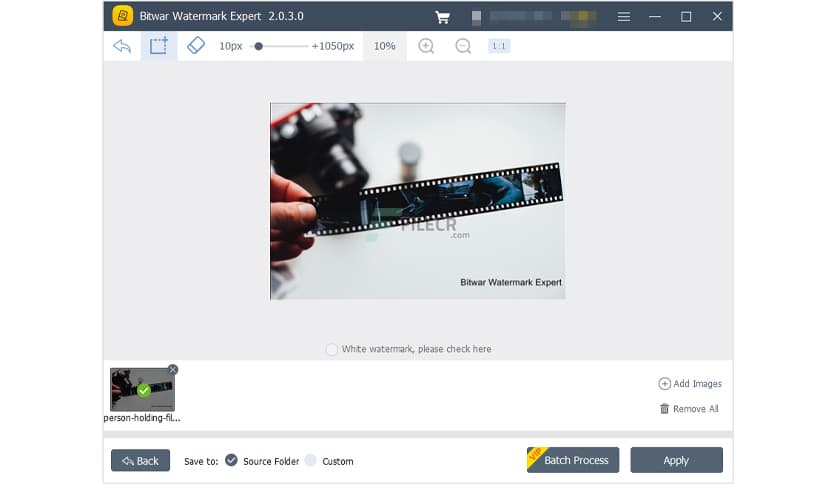Check the white watermark option
Screen dimensions: 836x484
tap(332, 349)
